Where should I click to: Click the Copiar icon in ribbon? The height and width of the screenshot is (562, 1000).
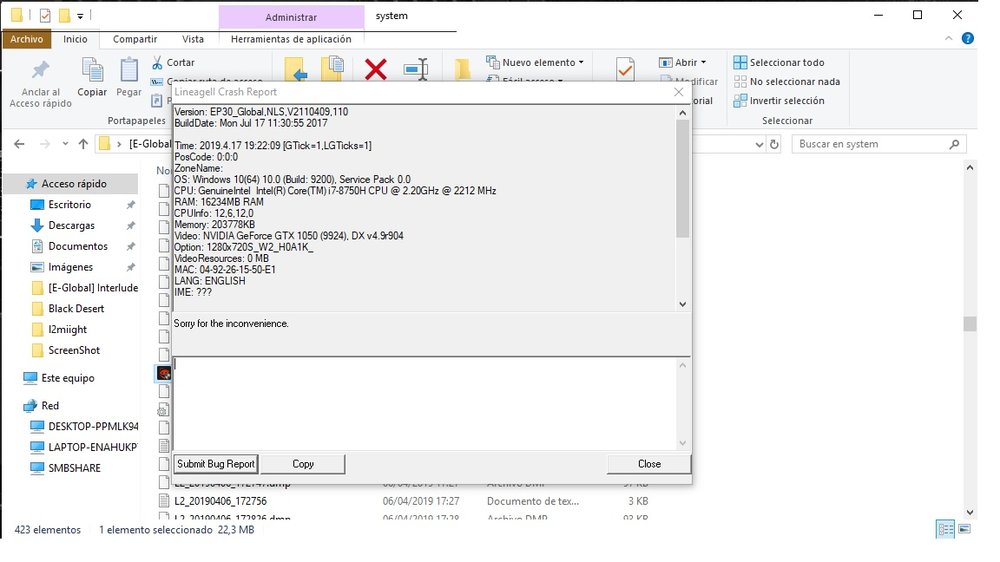coord(92,70)
